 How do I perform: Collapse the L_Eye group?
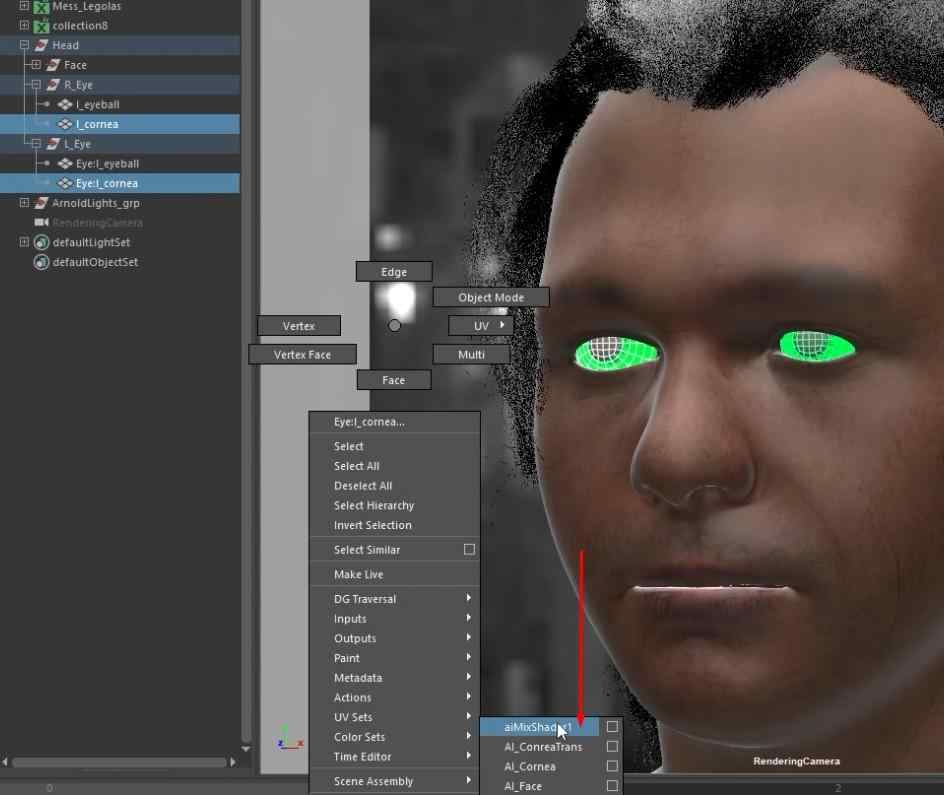(x=36, y=143)
